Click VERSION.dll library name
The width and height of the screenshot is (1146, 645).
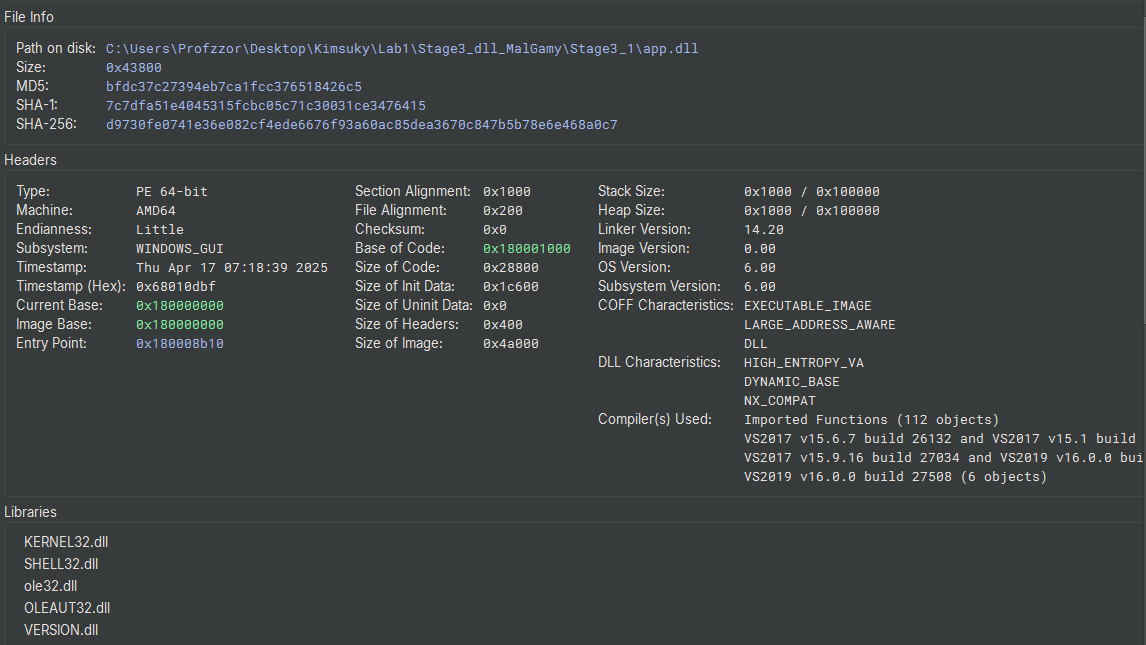60,629
